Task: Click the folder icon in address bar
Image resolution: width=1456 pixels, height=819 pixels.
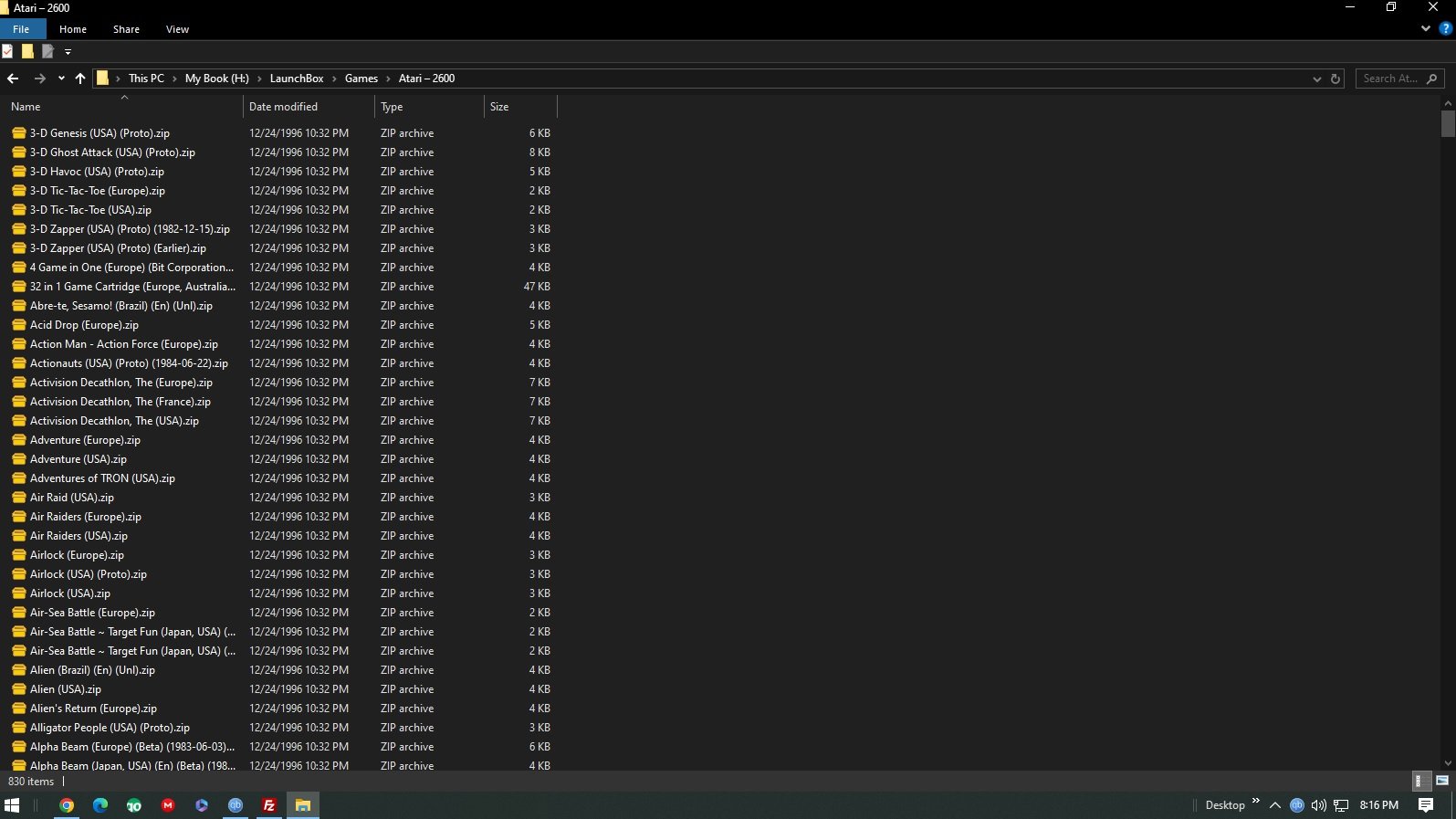Action: click(x=103, y=79)
